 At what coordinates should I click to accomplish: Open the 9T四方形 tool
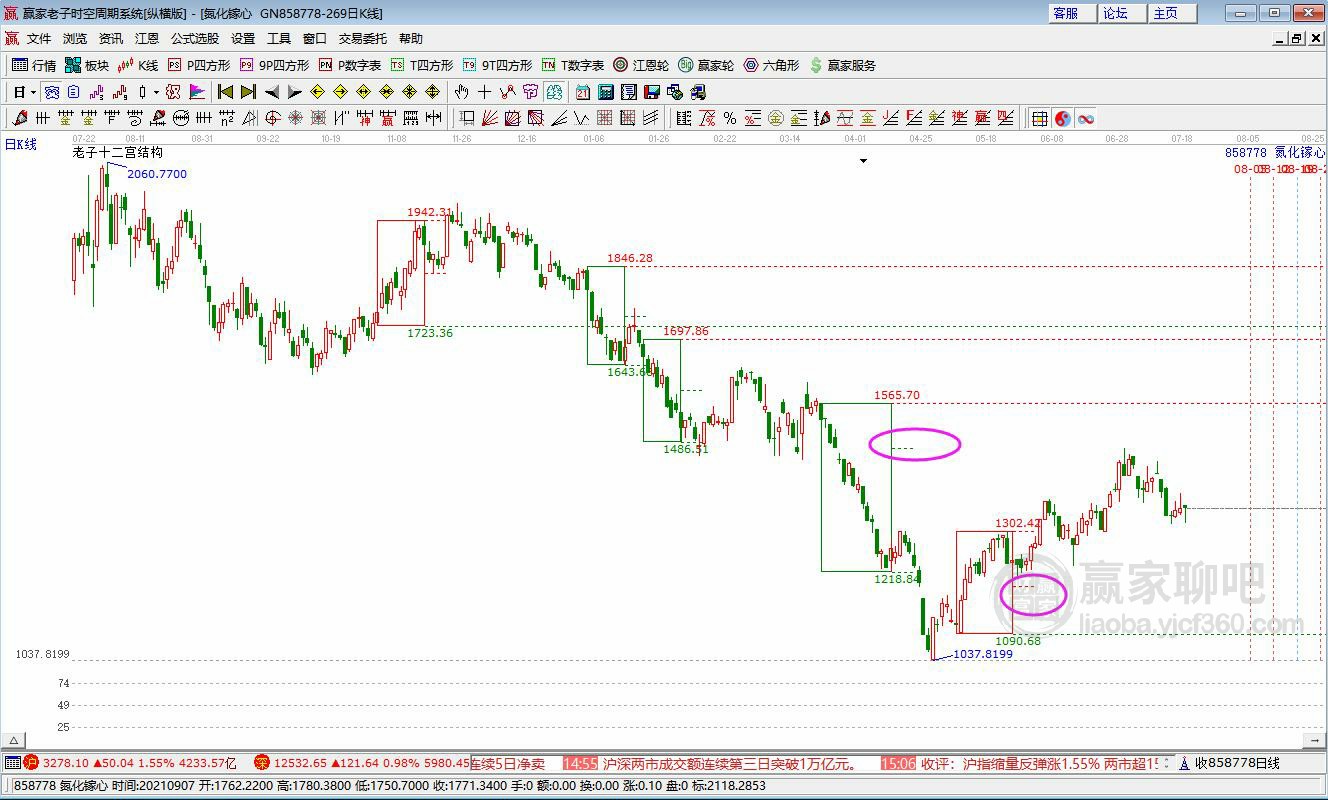[497, 65]
